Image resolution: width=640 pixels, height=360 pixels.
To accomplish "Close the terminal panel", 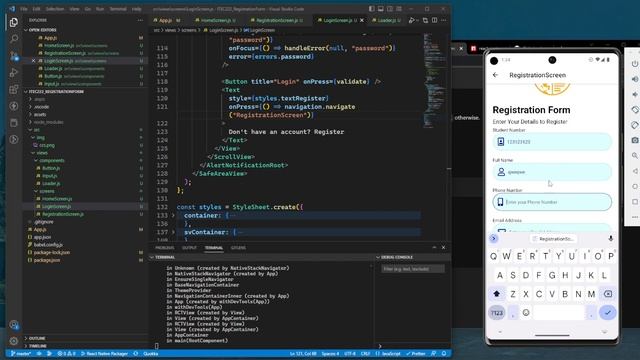I will [443, 247].
